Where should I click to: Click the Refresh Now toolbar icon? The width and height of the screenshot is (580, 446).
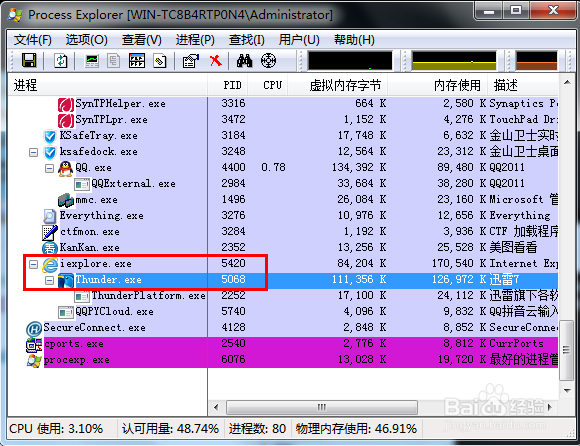pyautogui.click(x=60, y=61)
